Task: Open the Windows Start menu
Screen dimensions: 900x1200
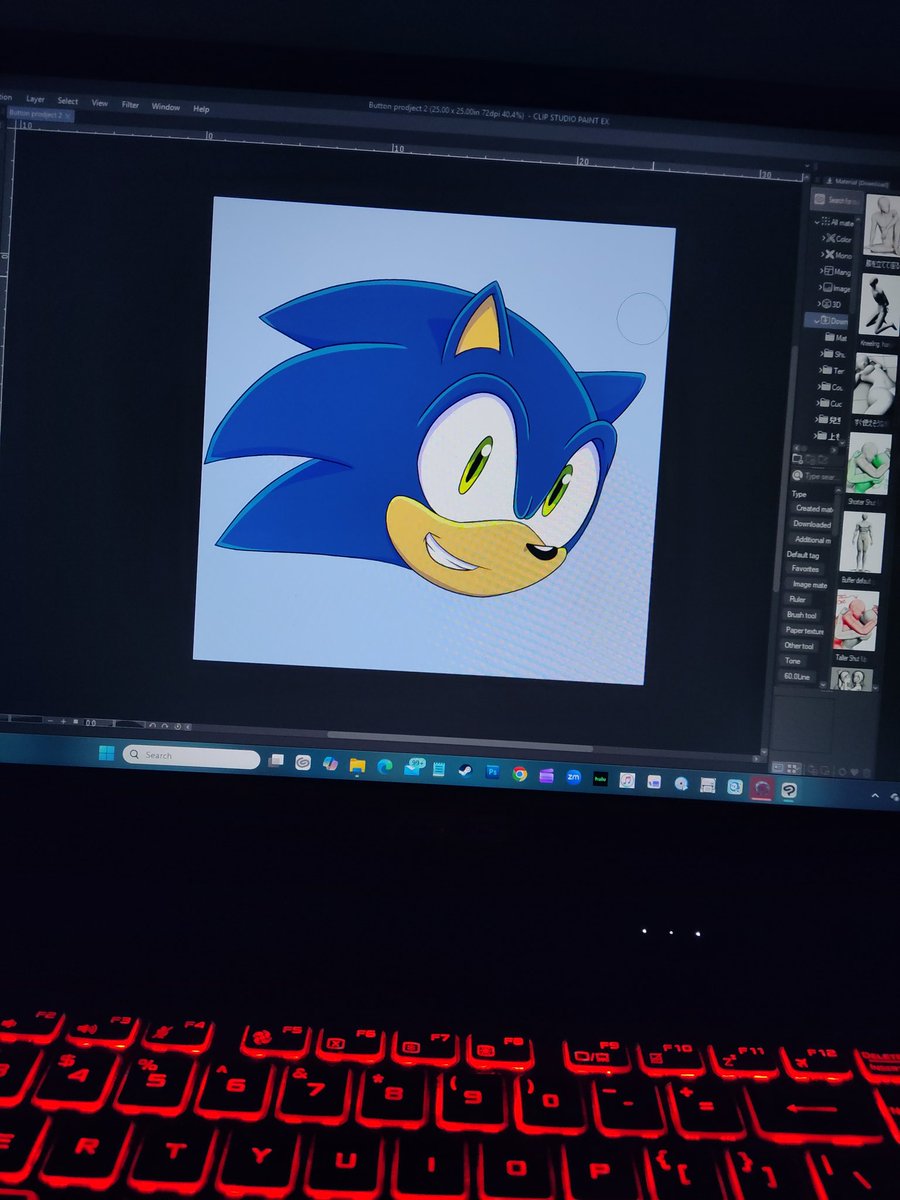Action: click(106, 752)
